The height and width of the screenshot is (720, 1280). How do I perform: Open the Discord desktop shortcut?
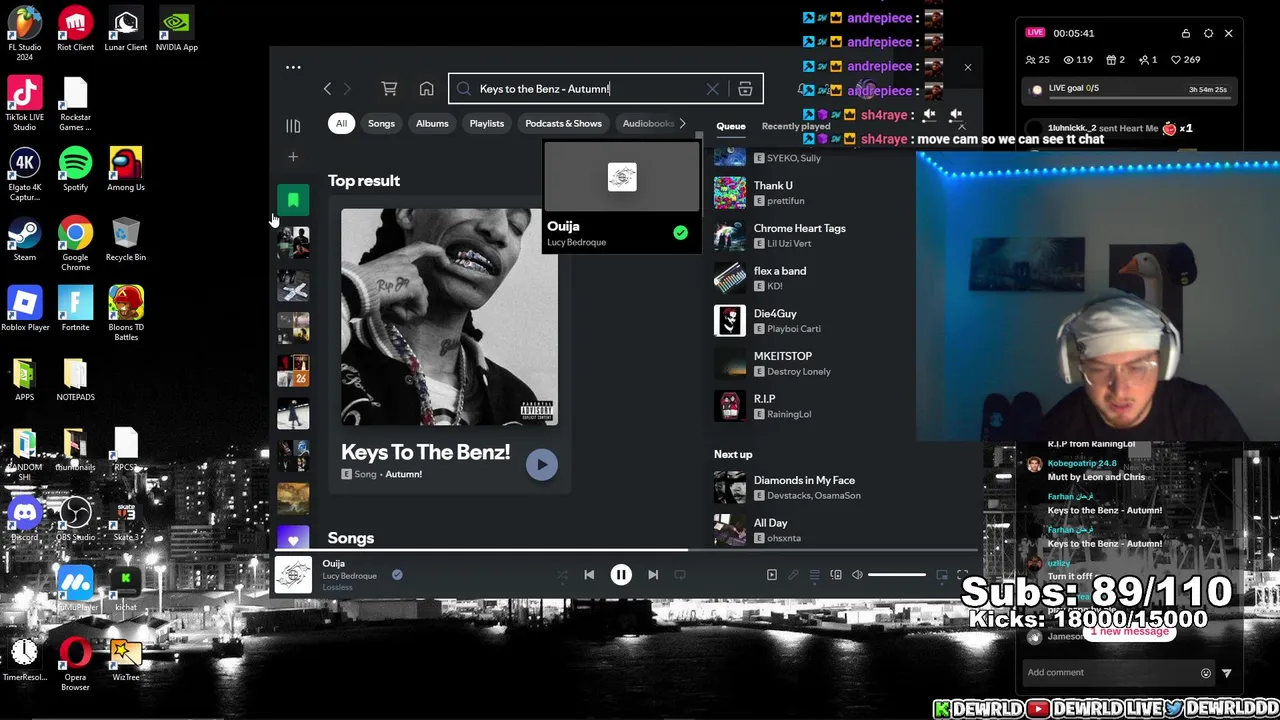25,520
